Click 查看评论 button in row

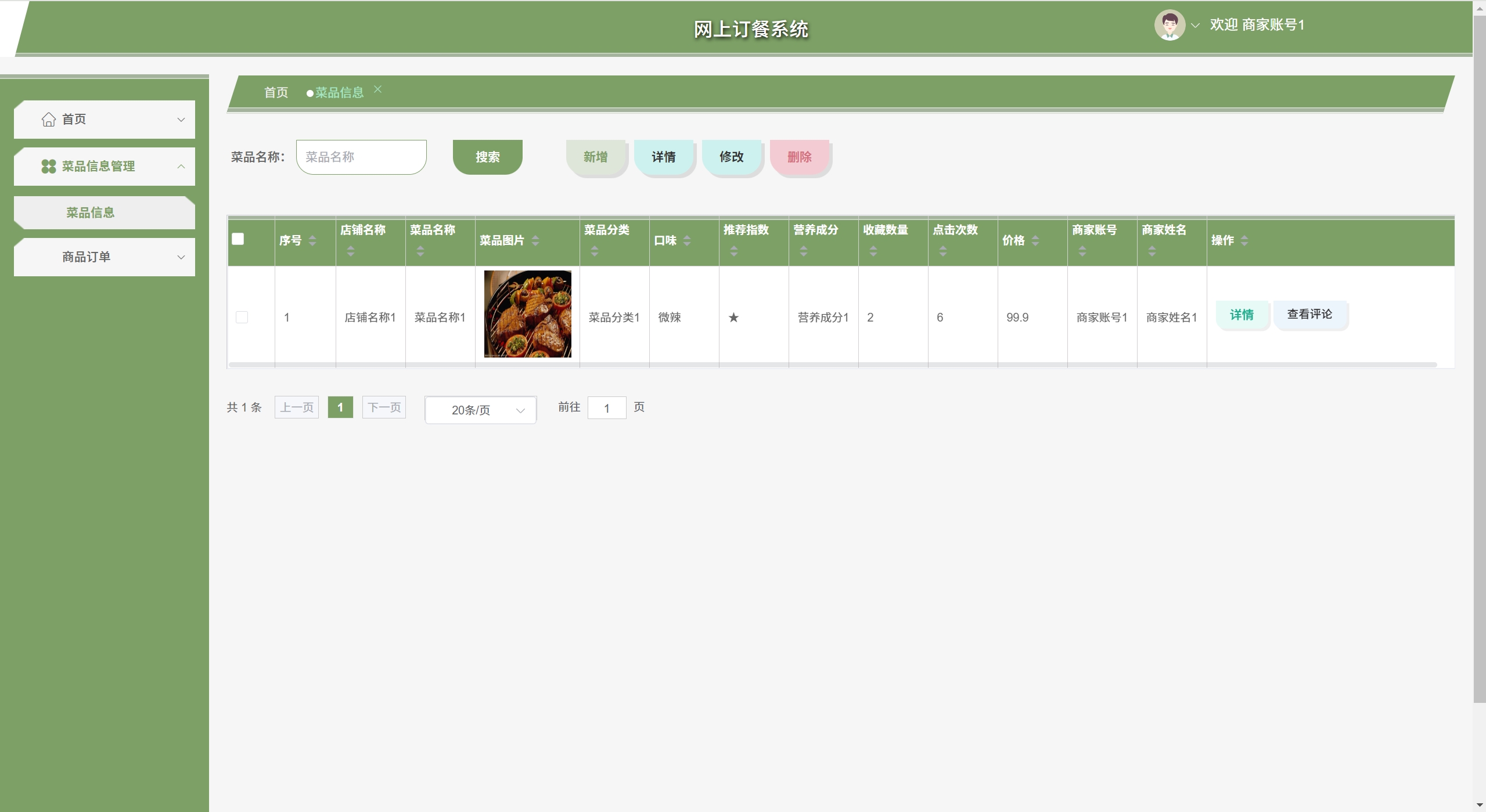coord(1309,315)
